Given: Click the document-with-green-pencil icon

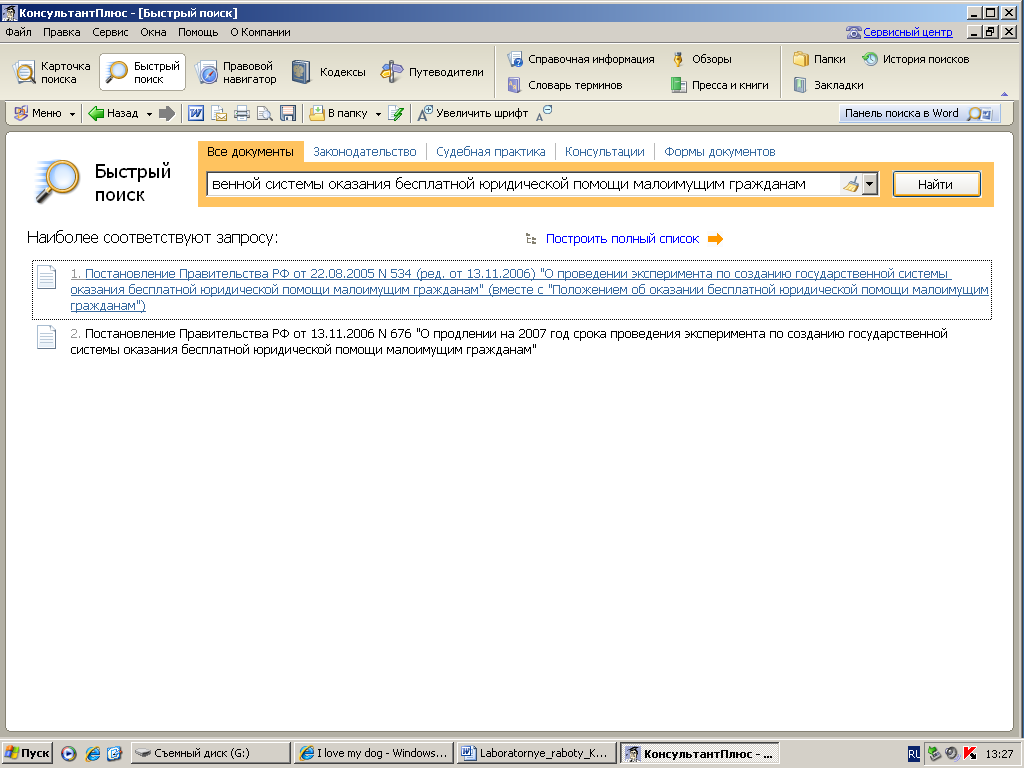Looking at the screenshot, I should 396,113.
